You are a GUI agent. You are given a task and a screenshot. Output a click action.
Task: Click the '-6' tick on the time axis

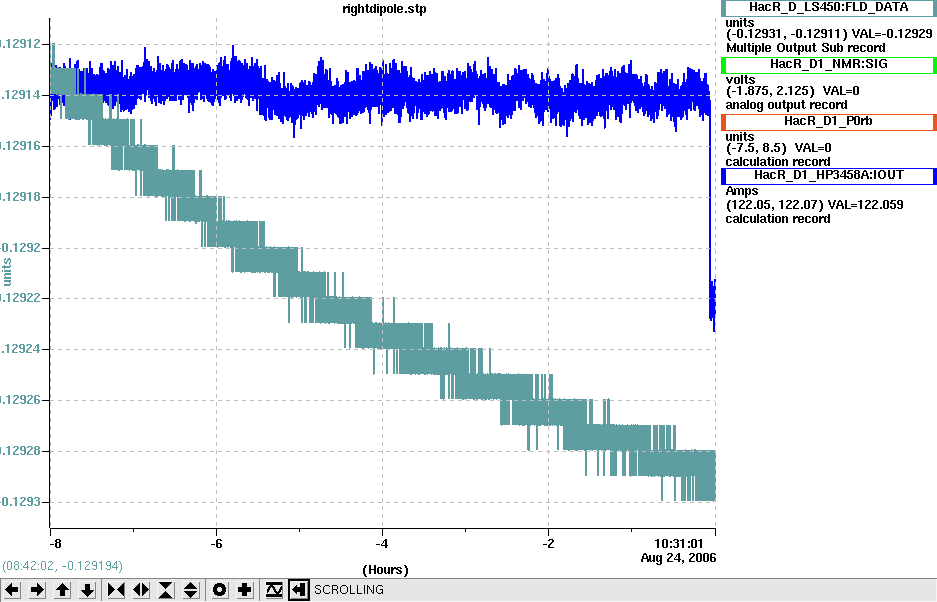[x=216, y=543]
